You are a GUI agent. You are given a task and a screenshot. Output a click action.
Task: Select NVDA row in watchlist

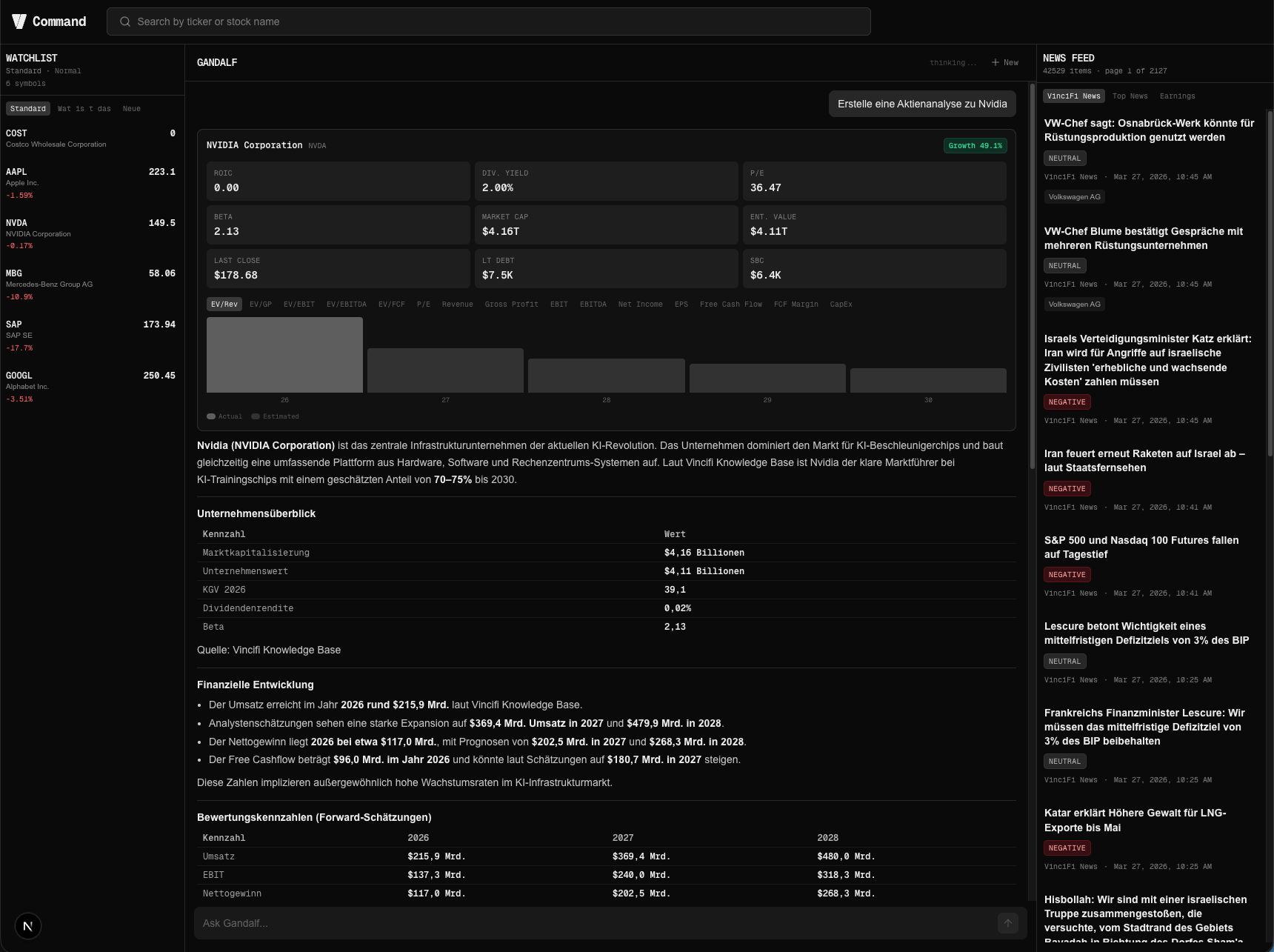pos(92,234)
